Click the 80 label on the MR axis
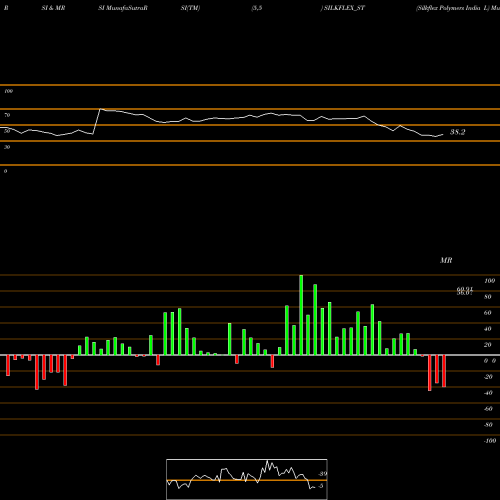Screen dimensions: 500x500 488,297
